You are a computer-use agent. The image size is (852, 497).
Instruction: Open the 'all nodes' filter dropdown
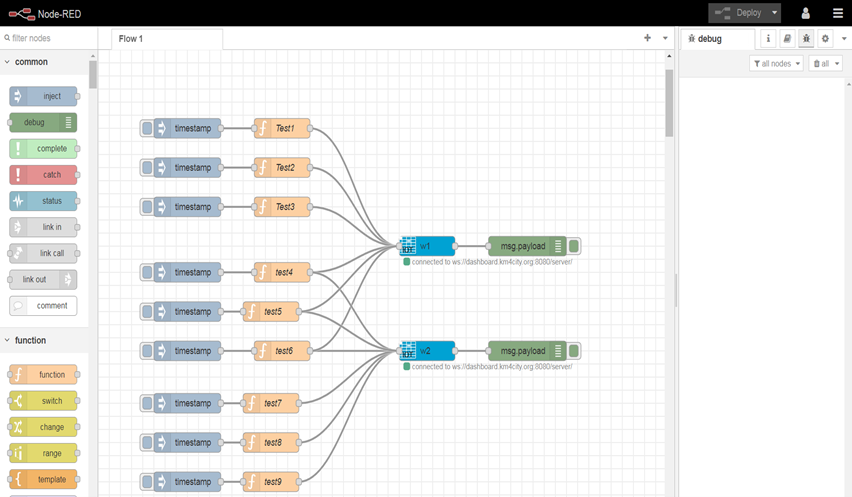point(776,64)
